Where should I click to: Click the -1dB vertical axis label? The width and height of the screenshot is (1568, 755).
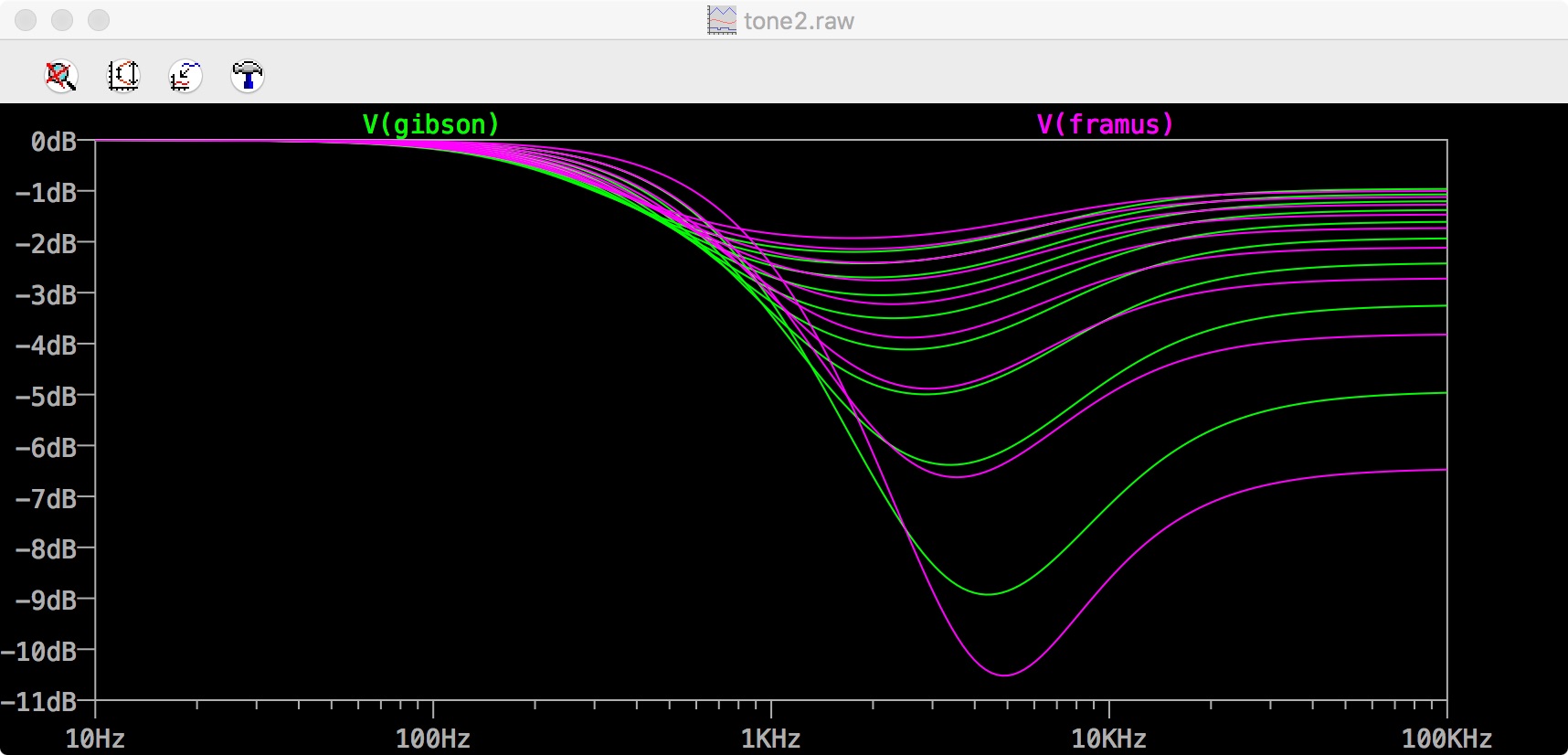(x=46, y=193)
